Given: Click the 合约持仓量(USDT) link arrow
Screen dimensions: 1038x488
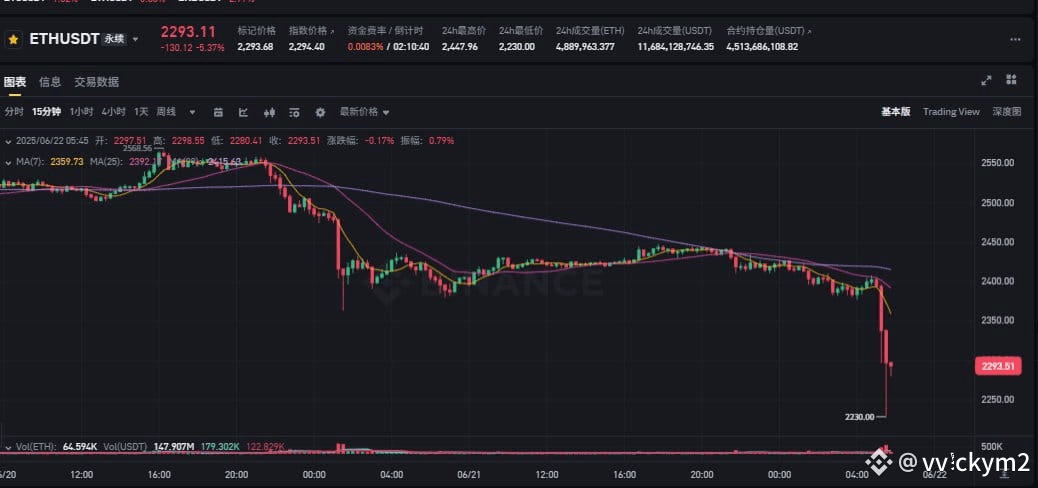Looking at the screenshot, I should click(810, 31).
